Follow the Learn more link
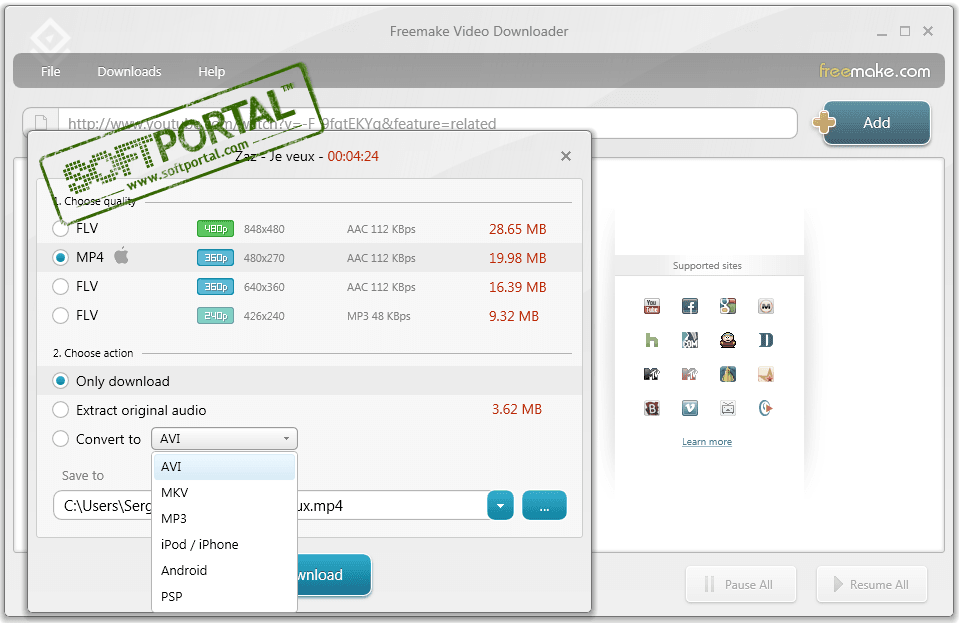Image resolution: width=959 pixels, height=623 pixels. pyautogui.click(x=707, y=441)
